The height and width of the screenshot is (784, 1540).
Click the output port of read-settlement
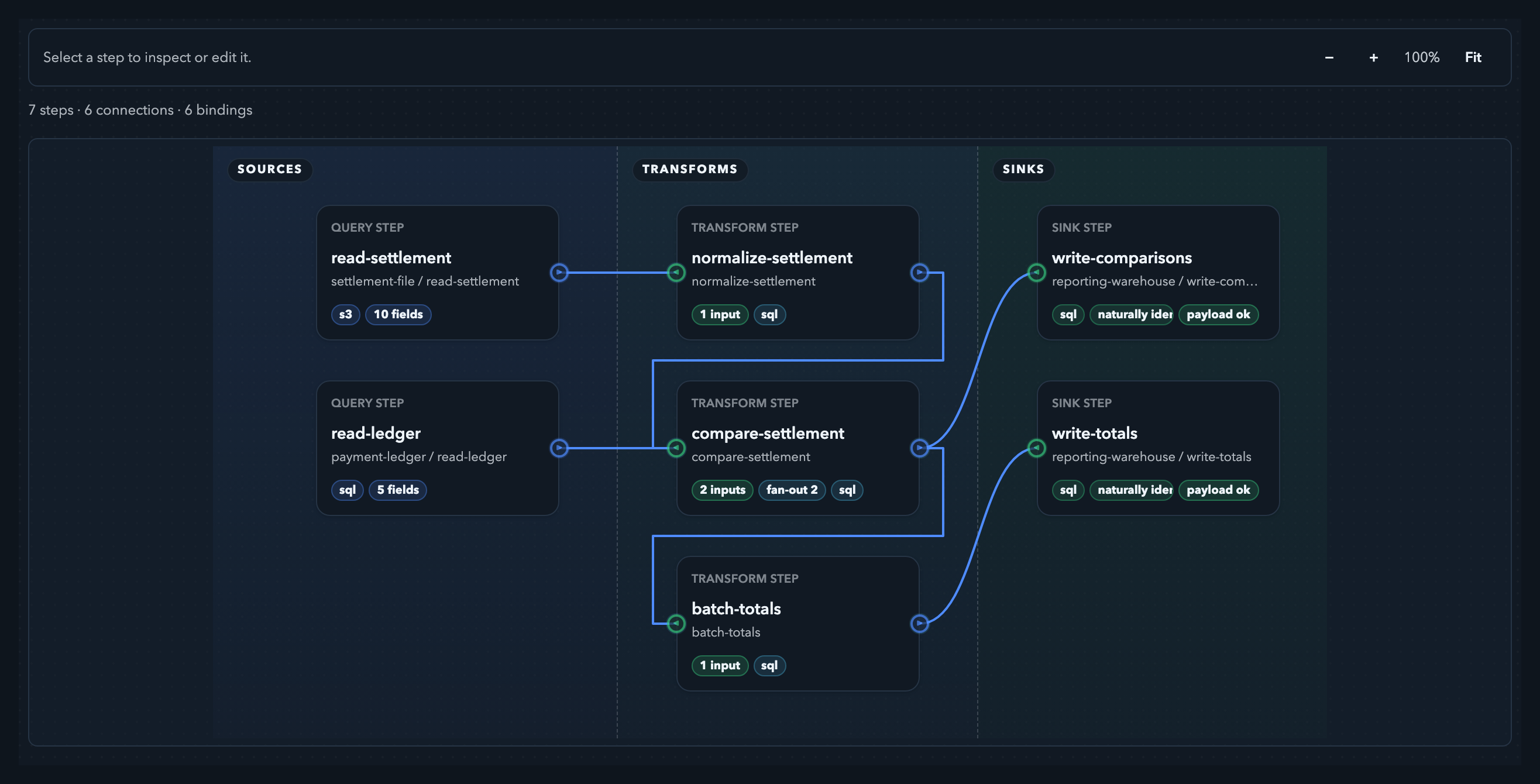(x=559, y=273)
